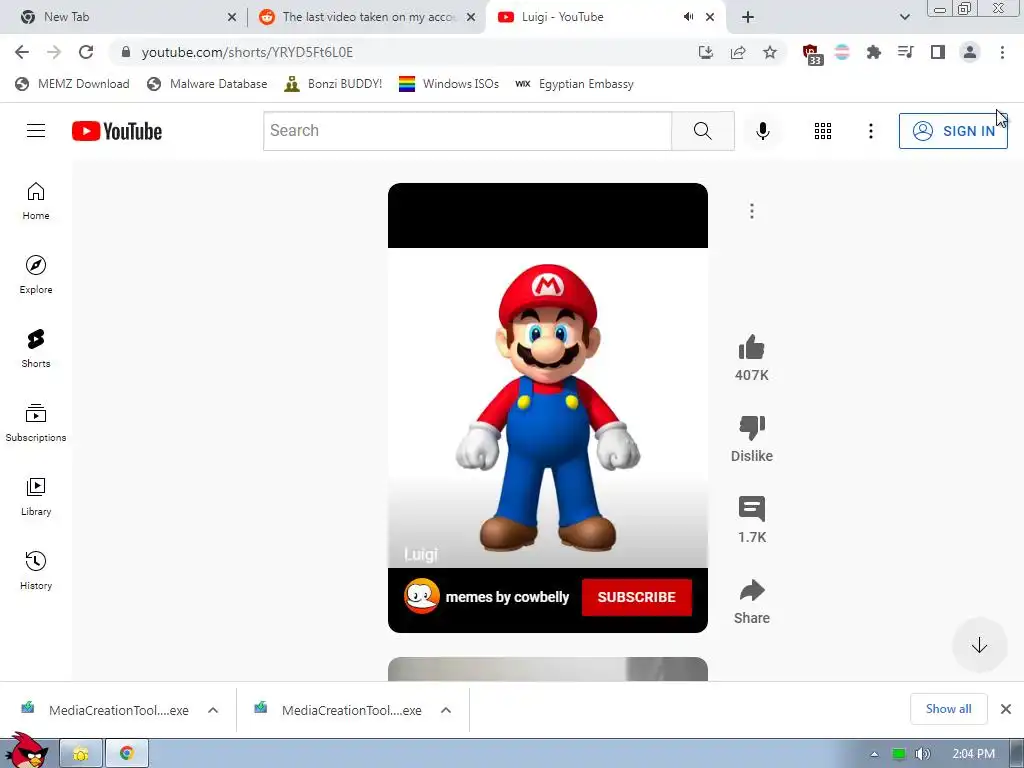Open comments with 1.7K count
This screenshot has width=1024, height=768.
coord(752,509)
